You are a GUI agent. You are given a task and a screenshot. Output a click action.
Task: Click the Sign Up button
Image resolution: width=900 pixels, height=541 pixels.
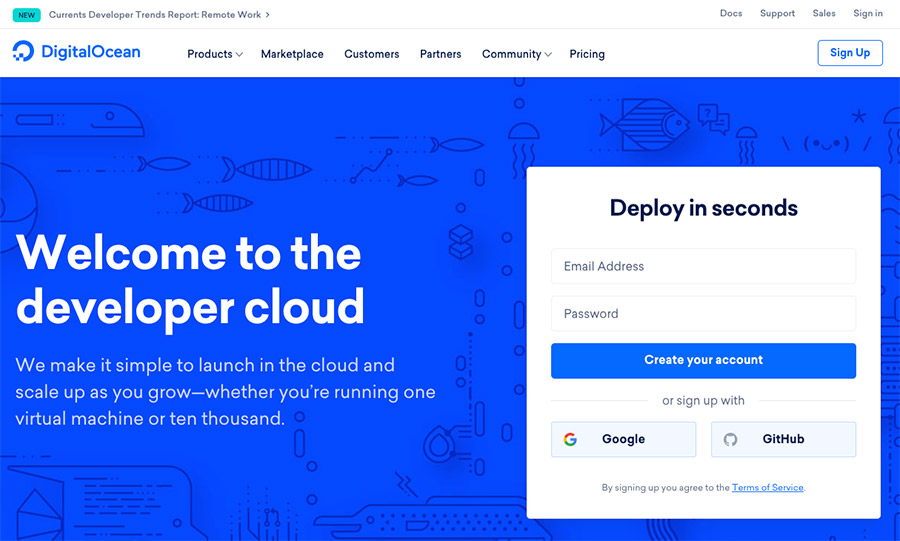click(850, 53)
